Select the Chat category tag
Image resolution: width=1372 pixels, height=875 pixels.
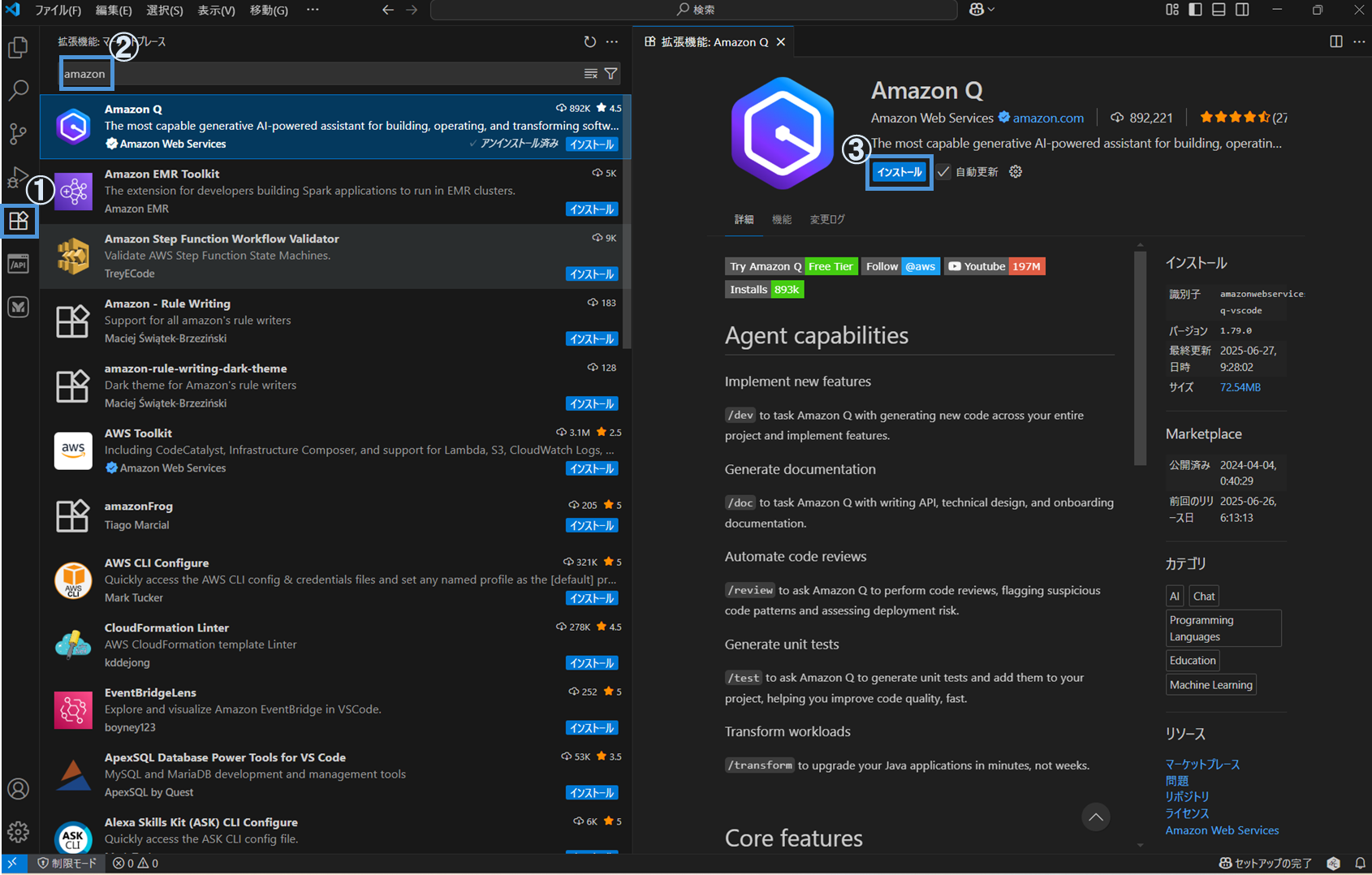1204,597
